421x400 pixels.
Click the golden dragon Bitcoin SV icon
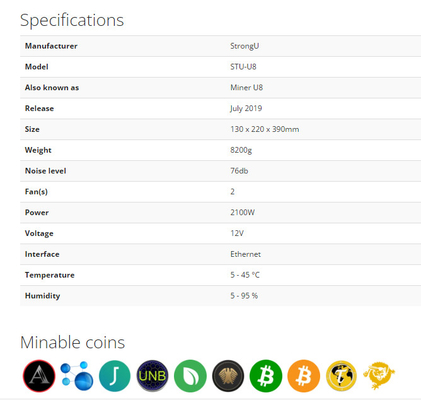tap(379, 376)
